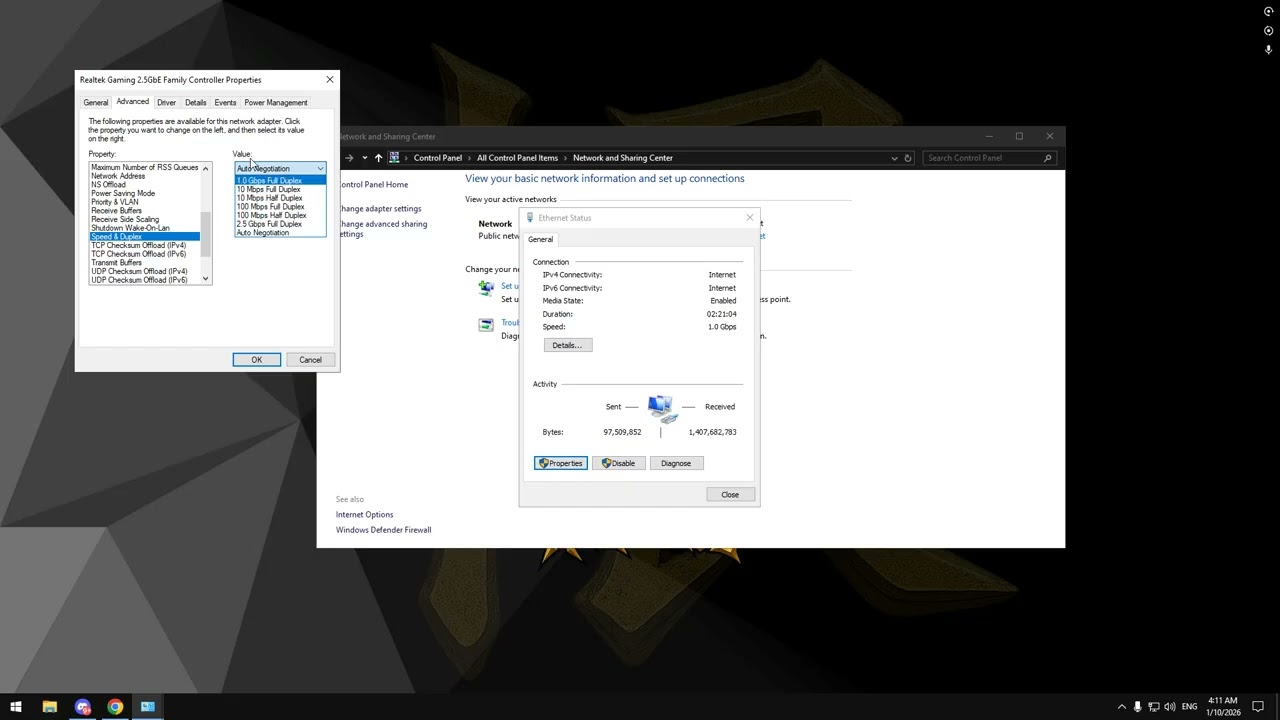This screenshot has width=1280, height=720.
Task: Open the volume control in system tray
Action: tap(1170, 707)
